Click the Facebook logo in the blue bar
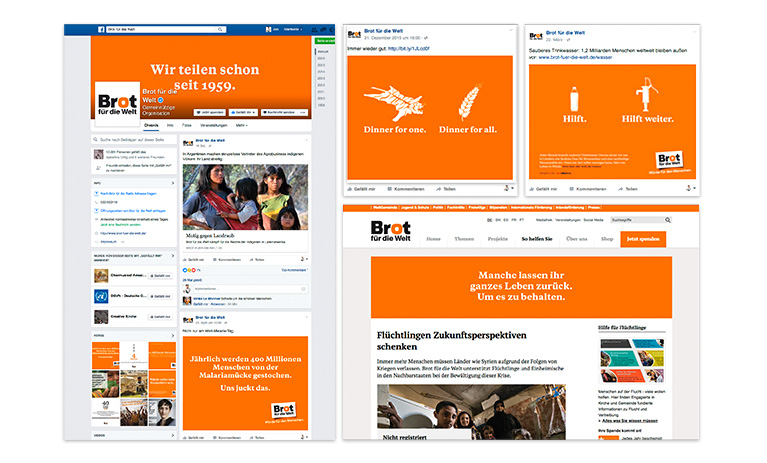767x463 pixels. pyautogui.click(x=101, y=29)
